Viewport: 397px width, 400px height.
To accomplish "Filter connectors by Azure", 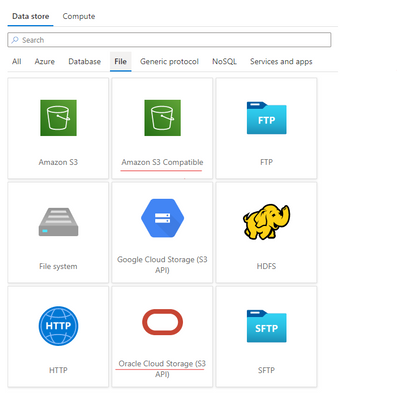I will pos(45,62).
